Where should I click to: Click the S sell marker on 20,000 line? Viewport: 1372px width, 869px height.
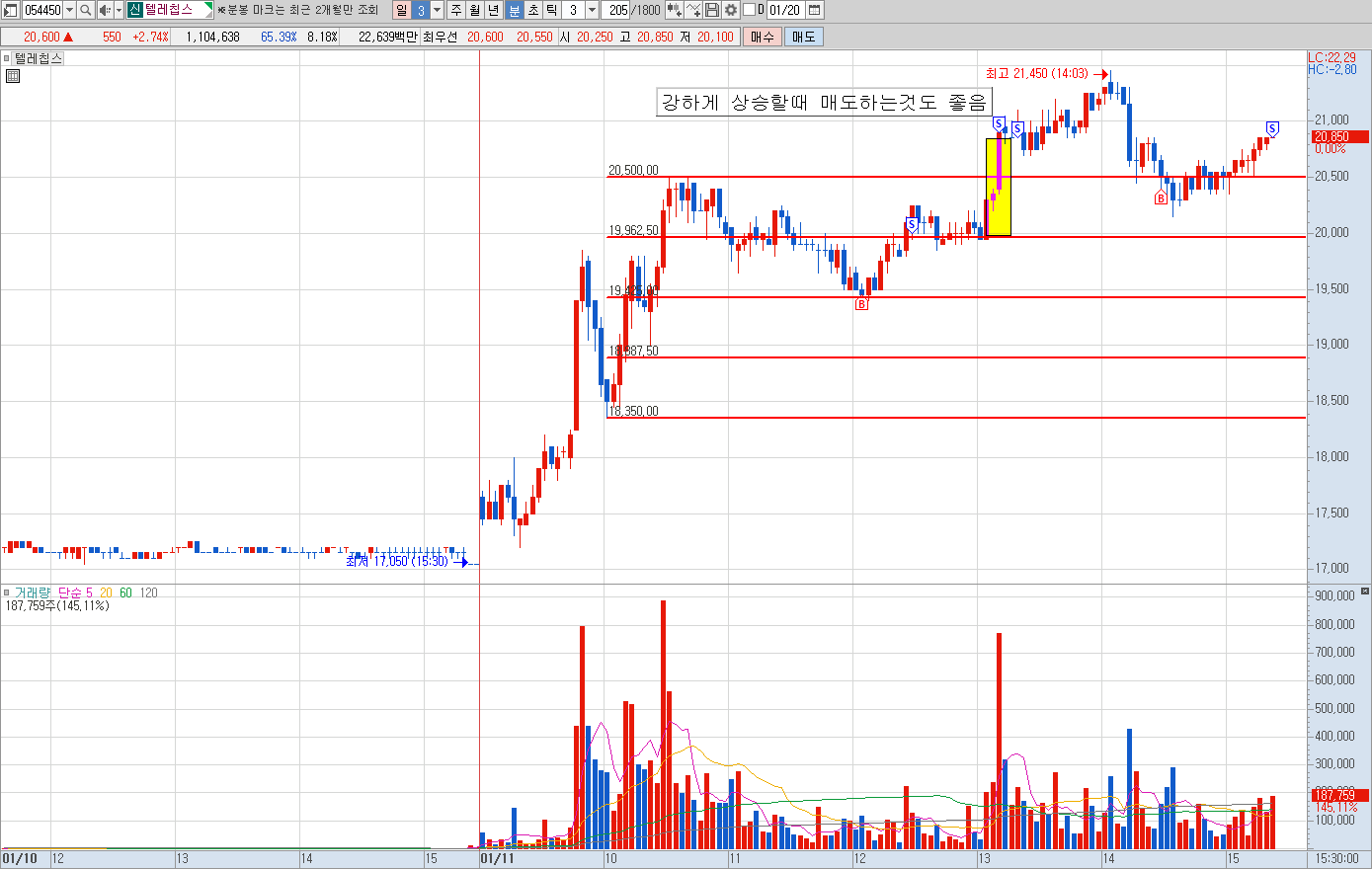click(x=912, y=225)
